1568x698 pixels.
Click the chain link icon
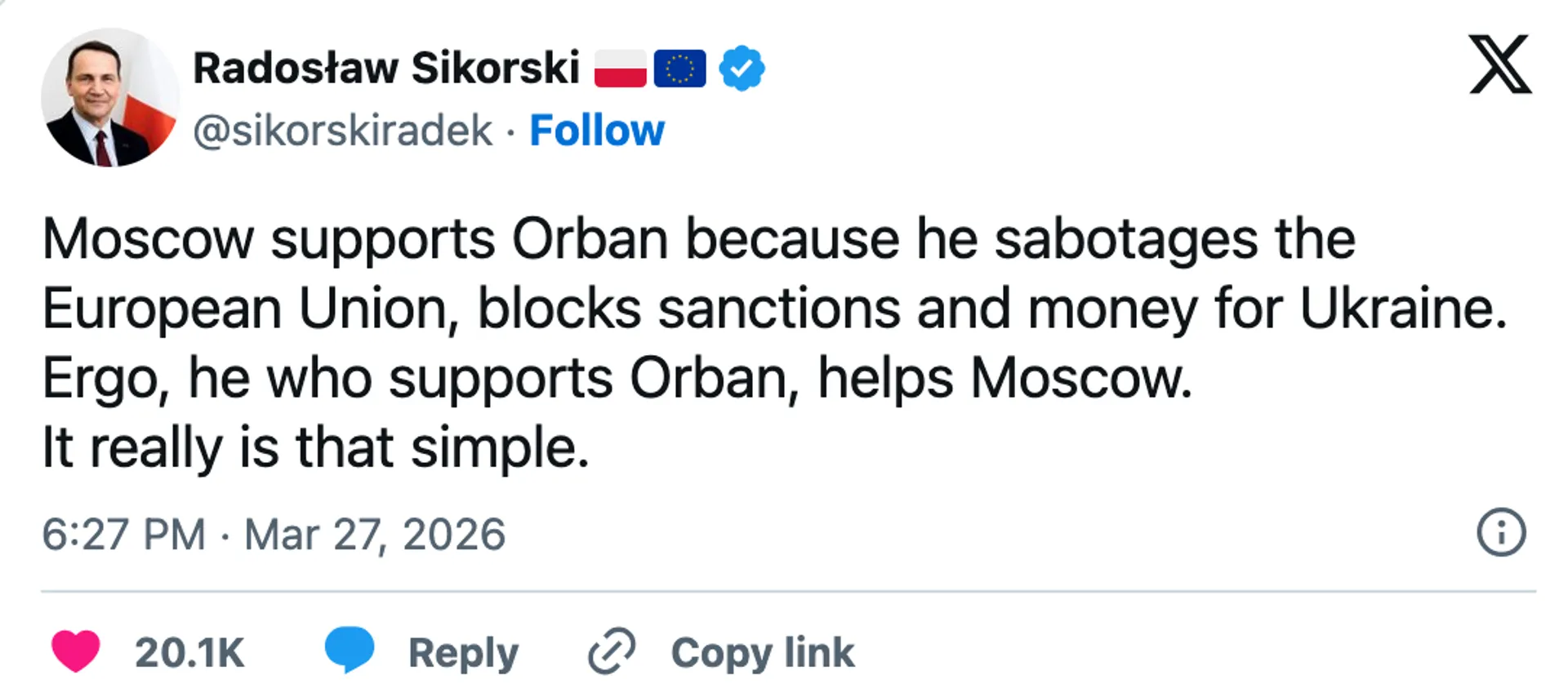click(612, 651)
